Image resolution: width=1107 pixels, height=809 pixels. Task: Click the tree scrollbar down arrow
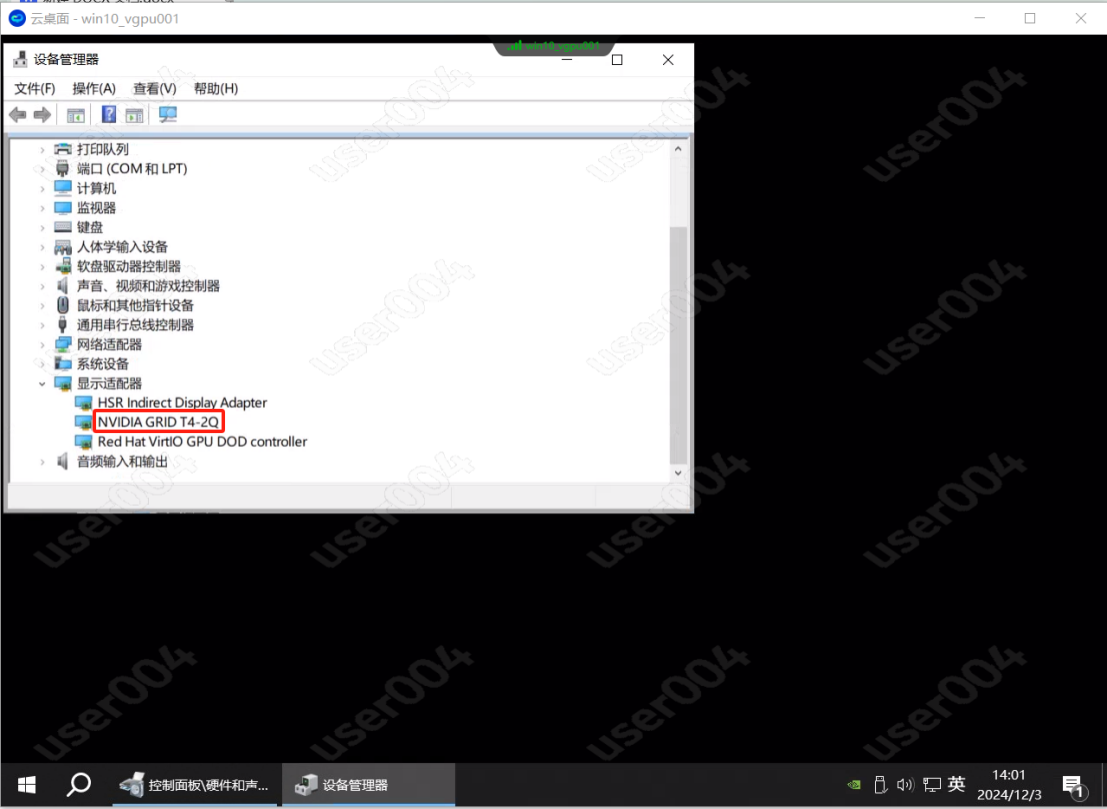[678, 472]
